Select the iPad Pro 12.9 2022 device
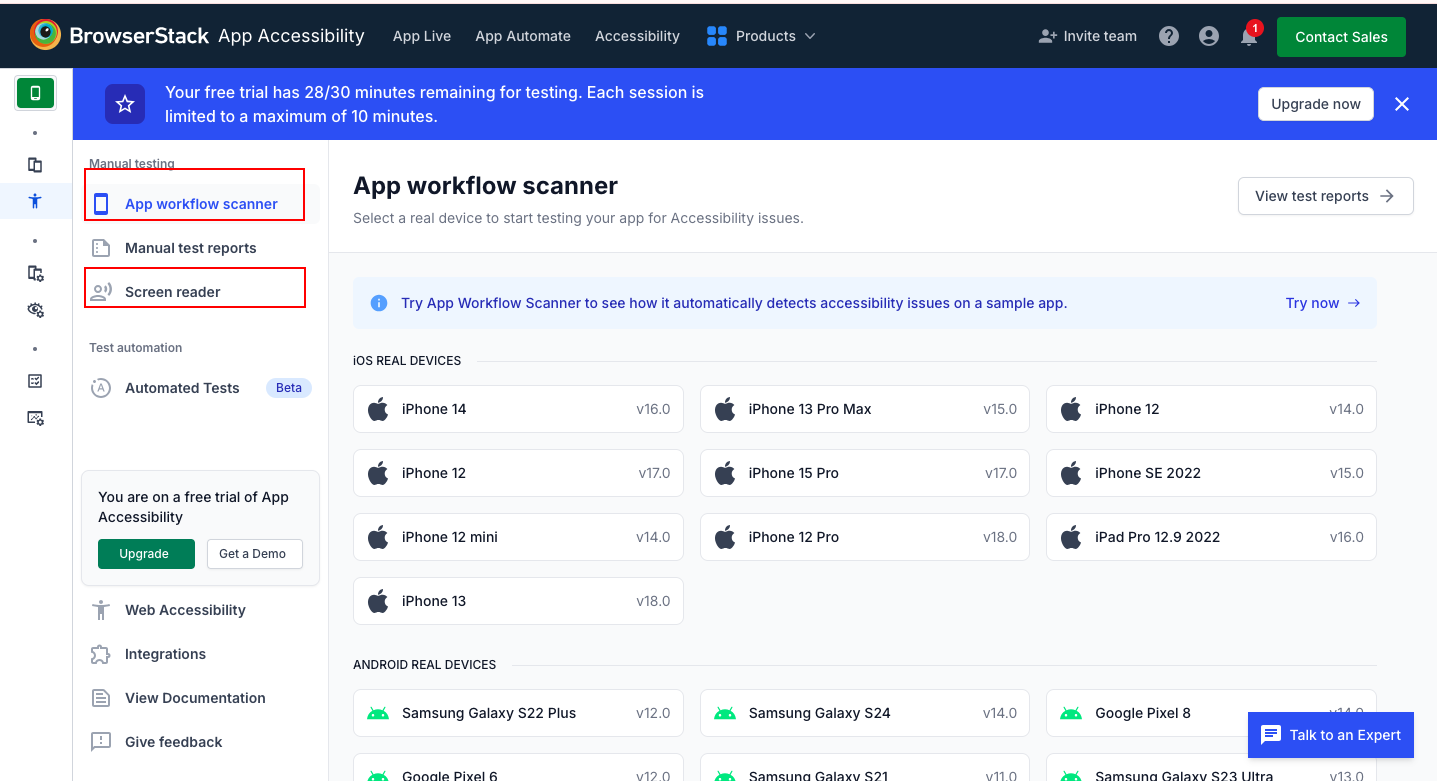The width and height of the screenshot is (1437, 781). pyautogui.click(x=1211, y=537)
